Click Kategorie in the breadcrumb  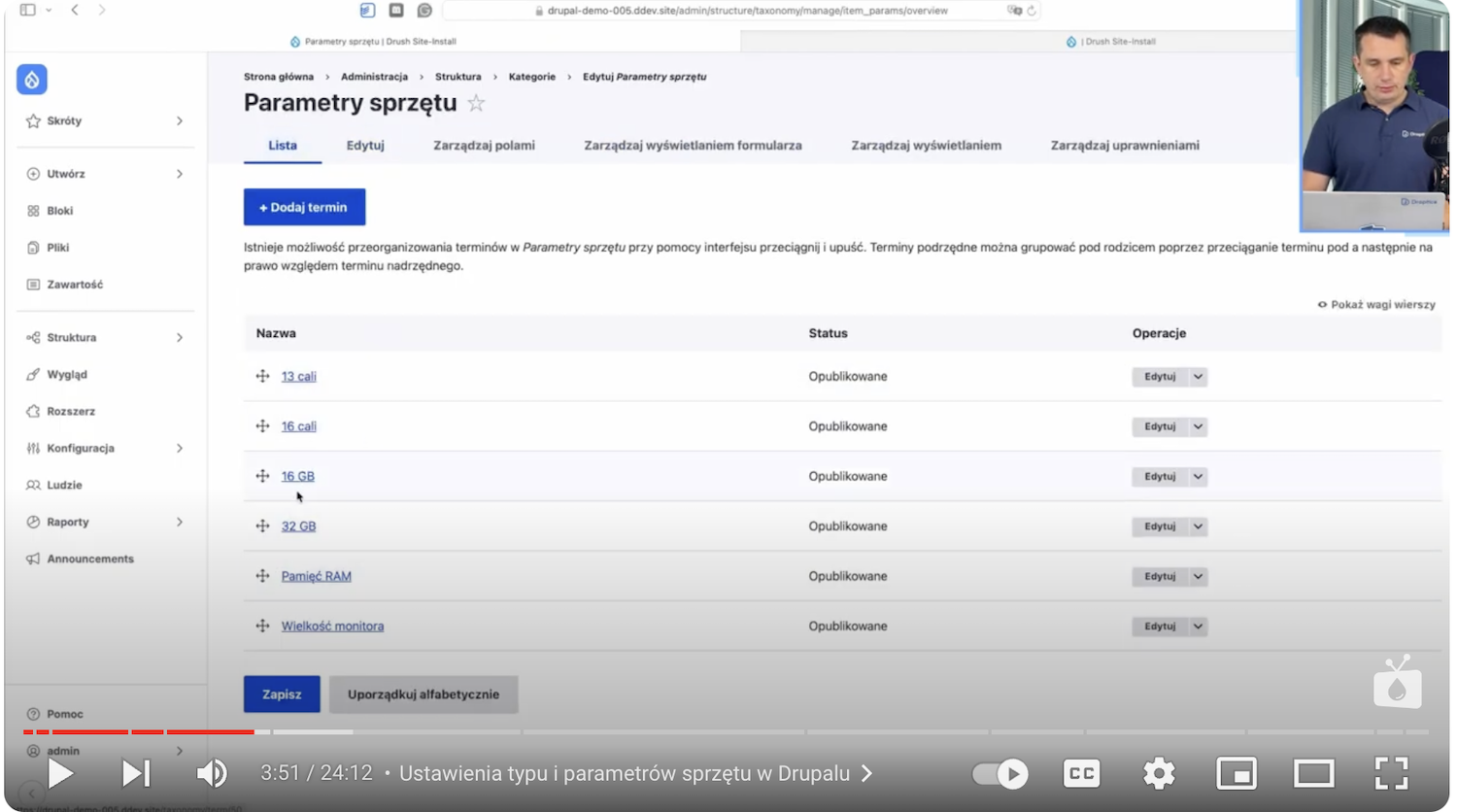click(x=532, y=77)
